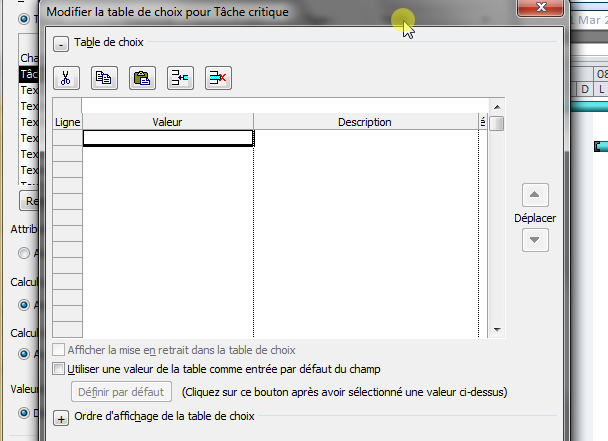Select the Tâche critique item in background list
The width and height of the screenshot is (608, 441).
[29, 74]
